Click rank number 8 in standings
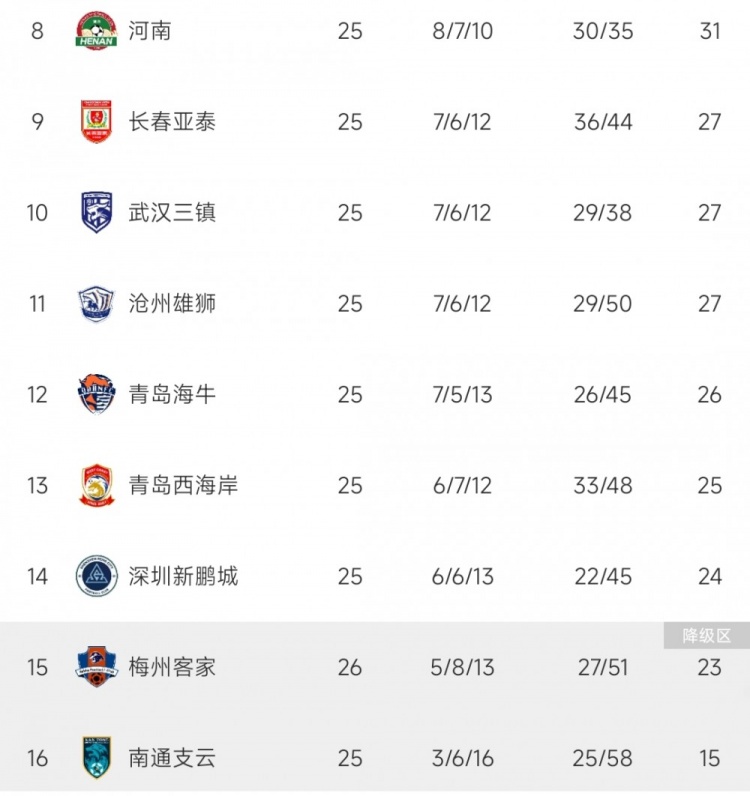Viewport: 750px width, 796px height. [x=38, y=31]
